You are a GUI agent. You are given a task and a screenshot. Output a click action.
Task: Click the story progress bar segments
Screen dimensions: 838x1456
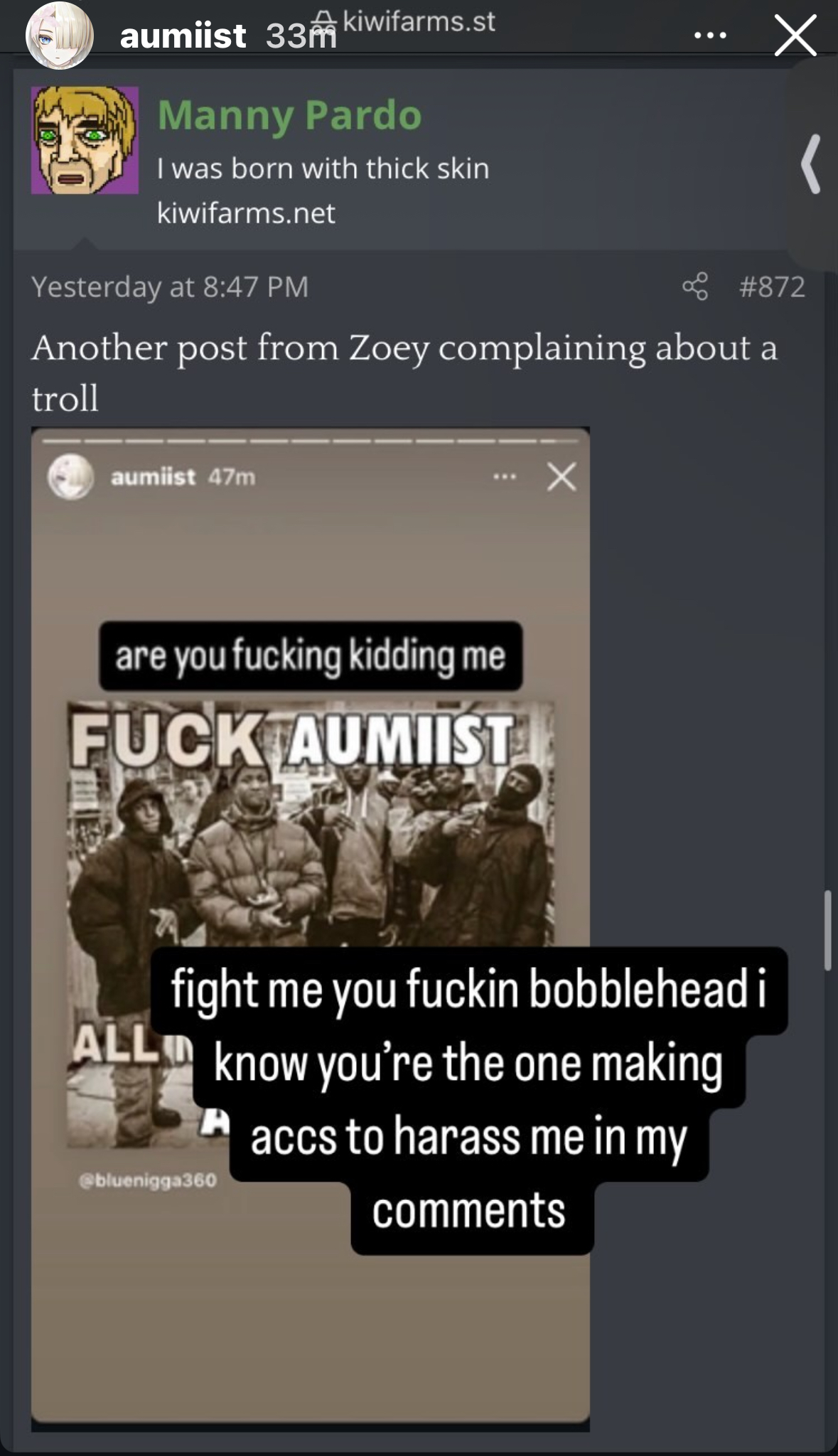[x=311, y=441]
